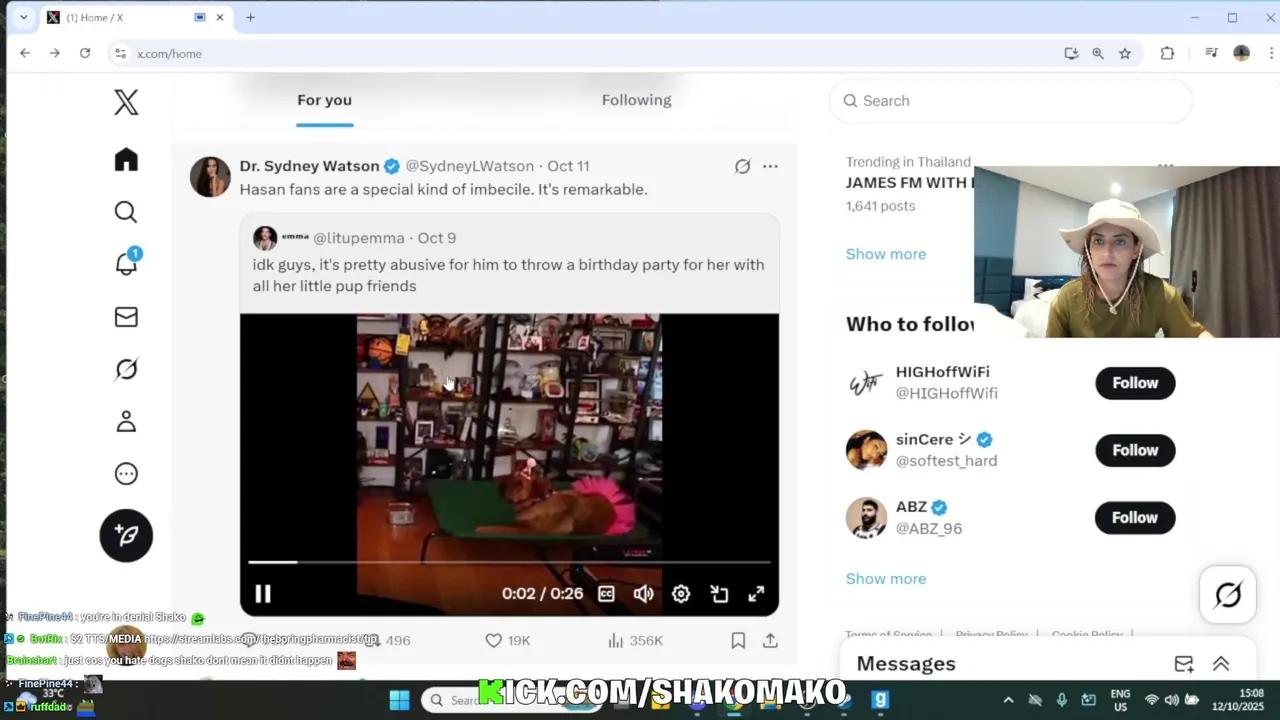This screenshot has width=1280, height=720.
Task: Show hidden system tray icons
Action: tap(1008, 700)
